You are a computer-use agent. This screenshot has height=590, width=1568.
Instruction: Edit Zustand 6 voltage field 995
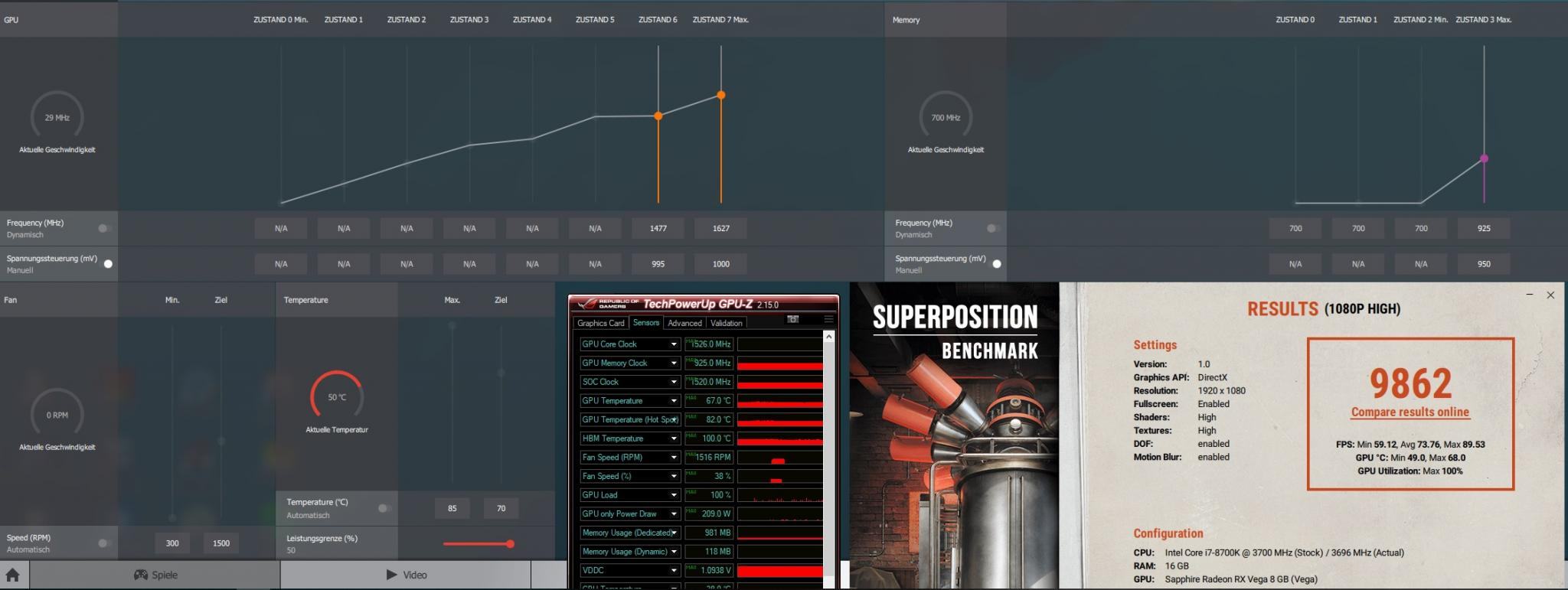click(x=658, y=264)
